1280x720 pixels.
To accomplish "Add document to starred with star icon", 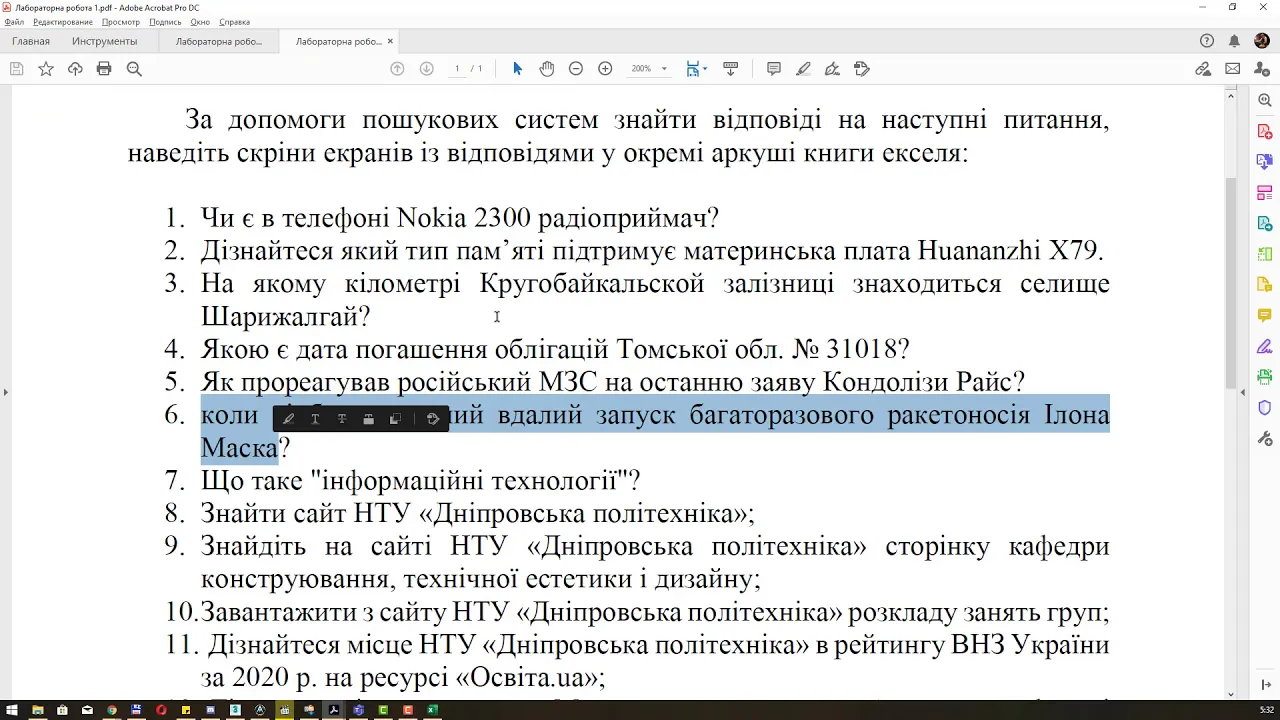I will pos(46,69).
